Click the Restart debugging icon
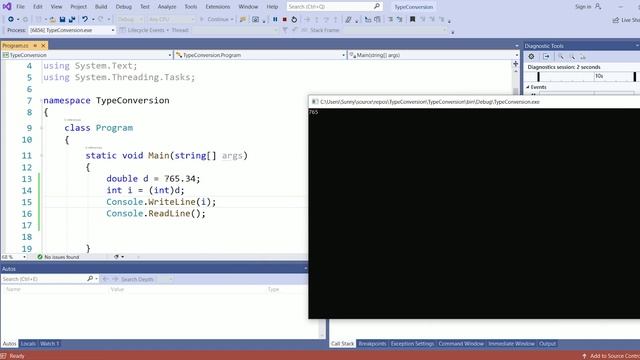The height and width of the screenshot is (360, 640). (x=294, y=19)
